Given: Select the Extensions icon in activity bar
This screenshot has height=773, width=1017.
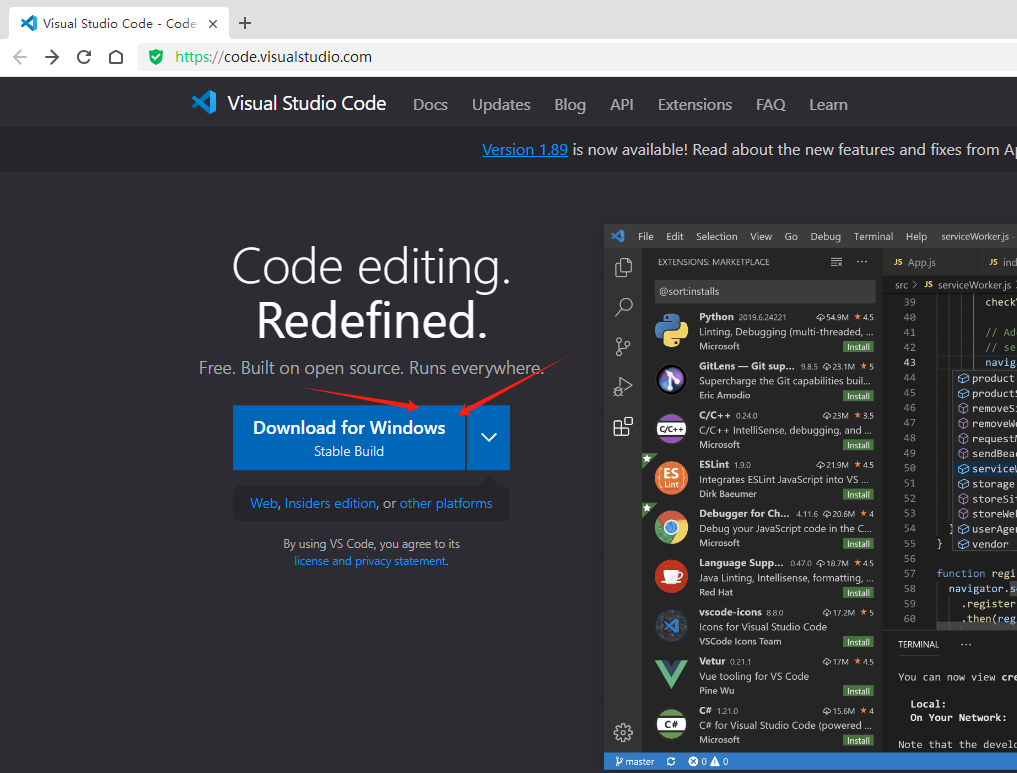Looking at the screenshot, I should [623, 426].
